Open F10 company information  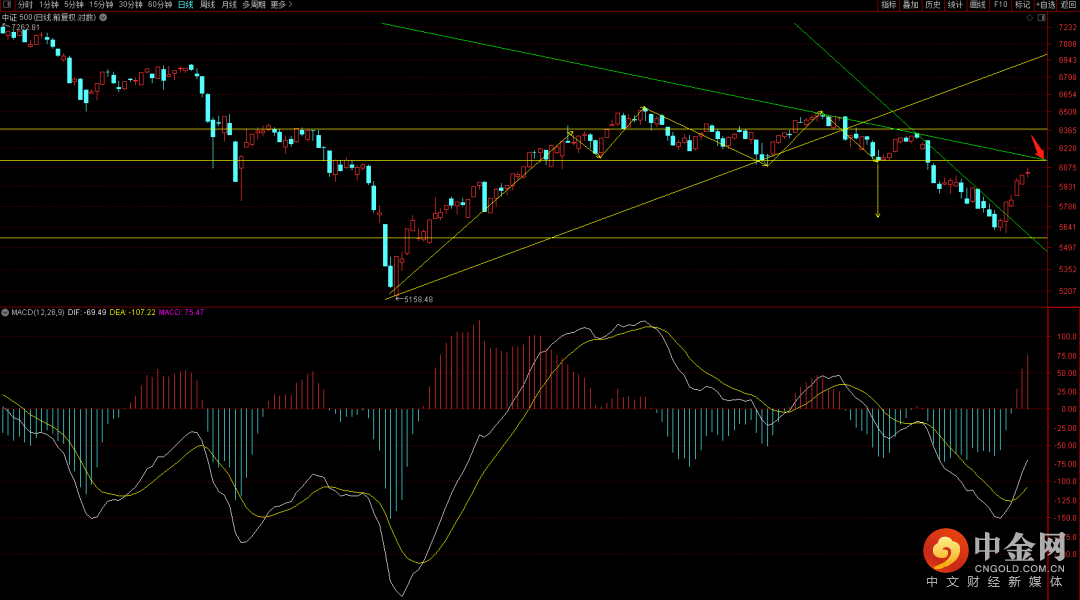click(x=1000, y=5)
